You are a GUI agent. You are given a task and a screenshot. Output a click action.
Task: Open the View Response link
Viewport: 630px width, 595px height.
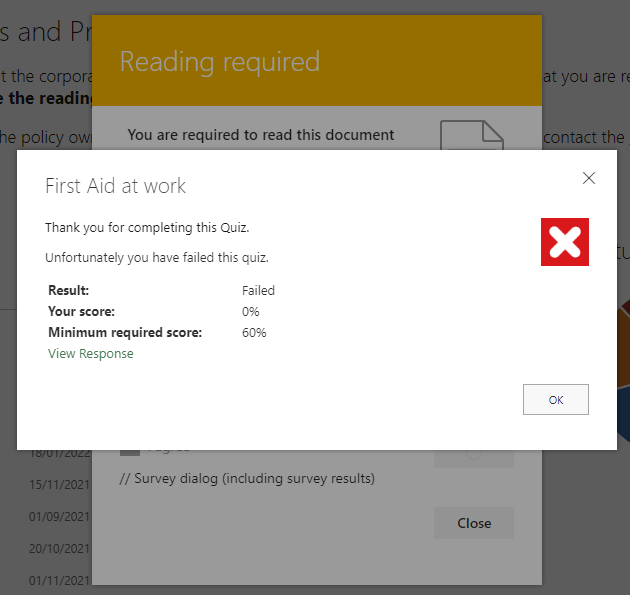[x=90, y=354]
